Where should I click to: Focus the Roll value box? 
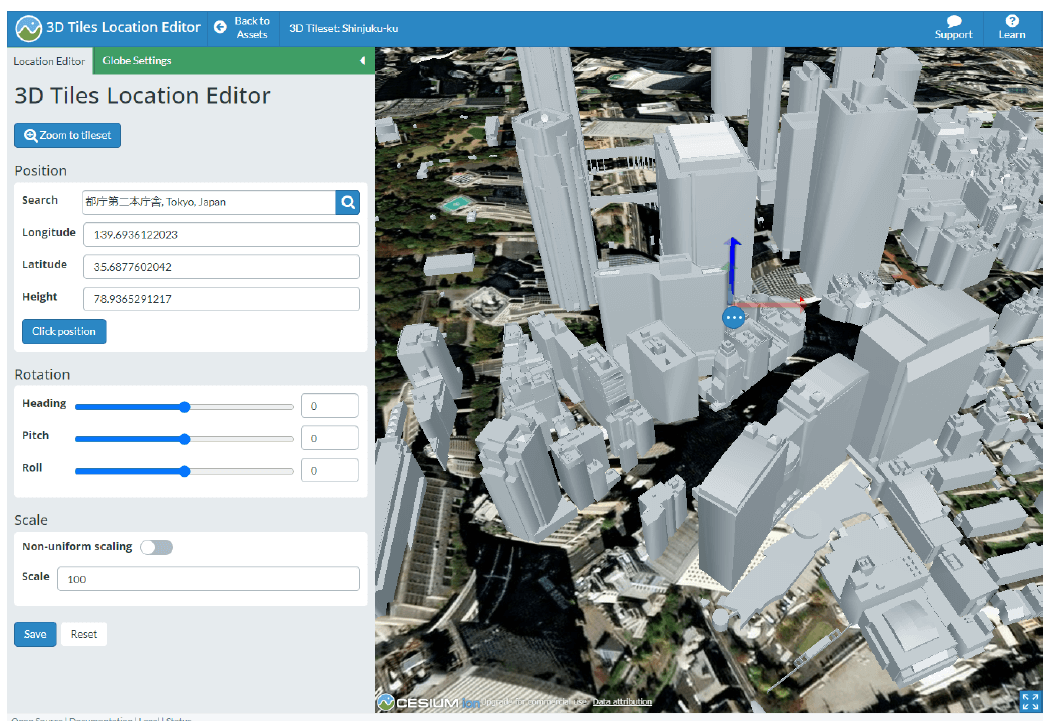point(330,470)
